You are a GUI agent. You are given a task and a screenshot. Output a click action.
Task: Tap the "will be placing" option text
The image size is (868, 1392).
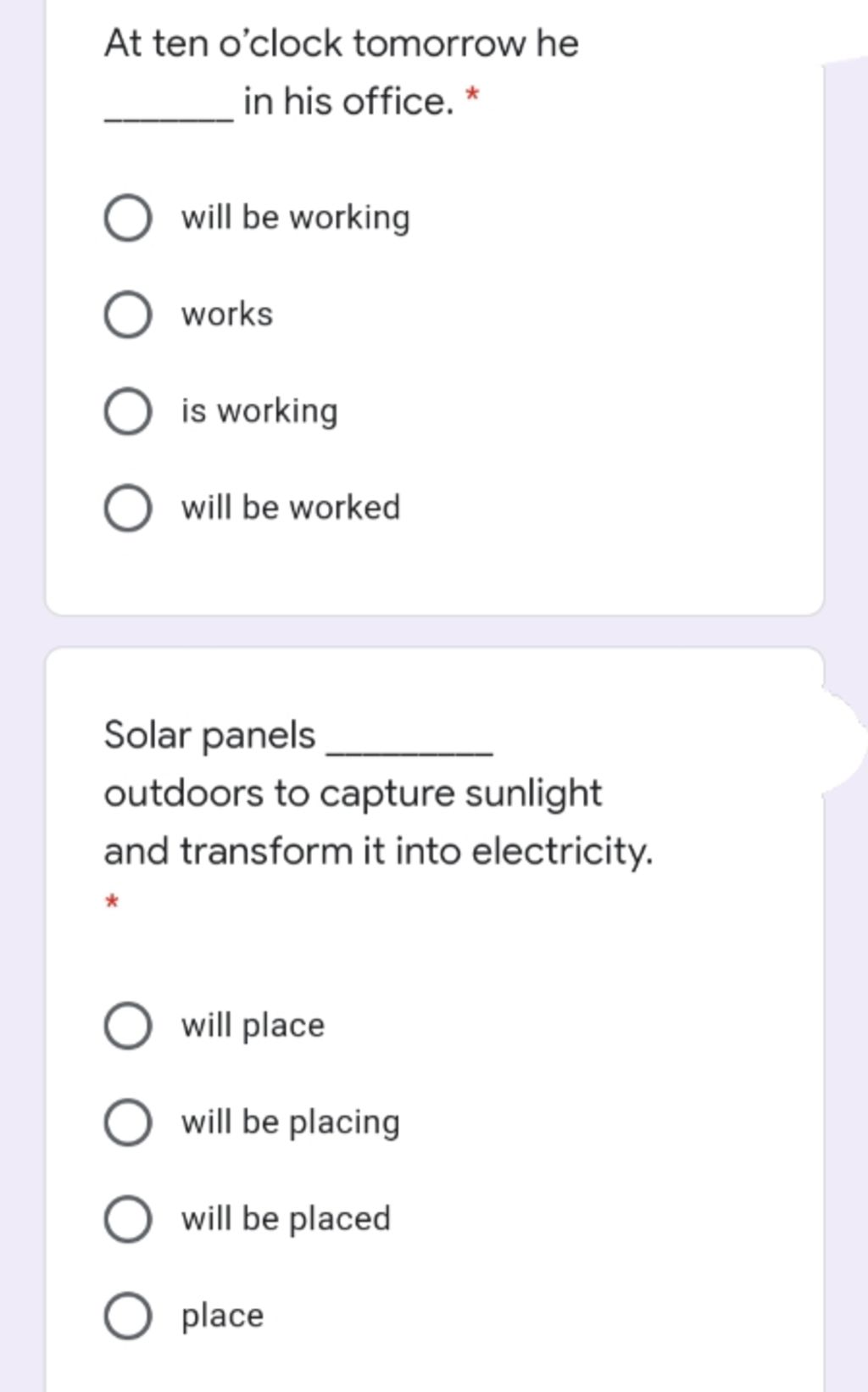tap(290, 1122)
